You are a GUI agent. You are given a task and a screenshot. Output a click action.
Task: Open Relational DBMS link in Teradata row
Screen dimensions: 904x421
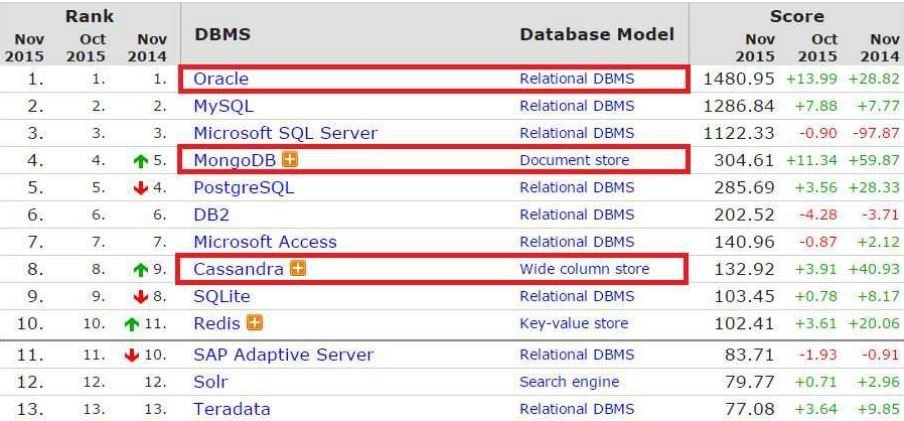coord(577,409)
